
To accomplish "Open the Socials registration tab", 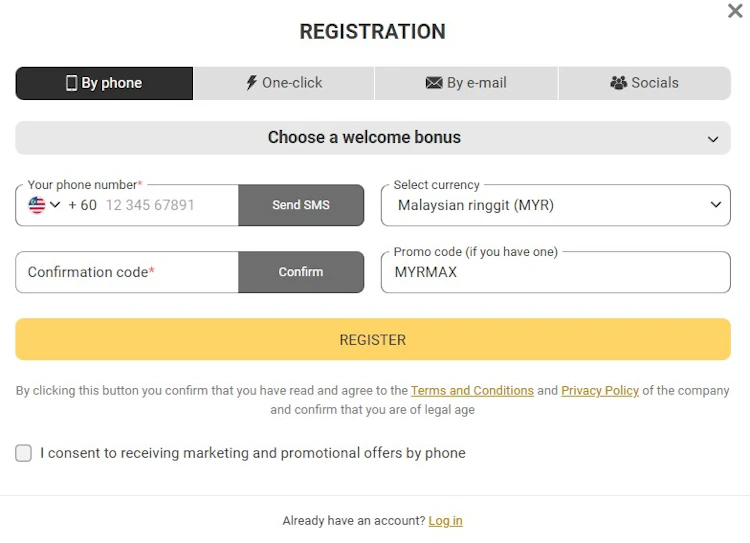I will pos(644,83).
